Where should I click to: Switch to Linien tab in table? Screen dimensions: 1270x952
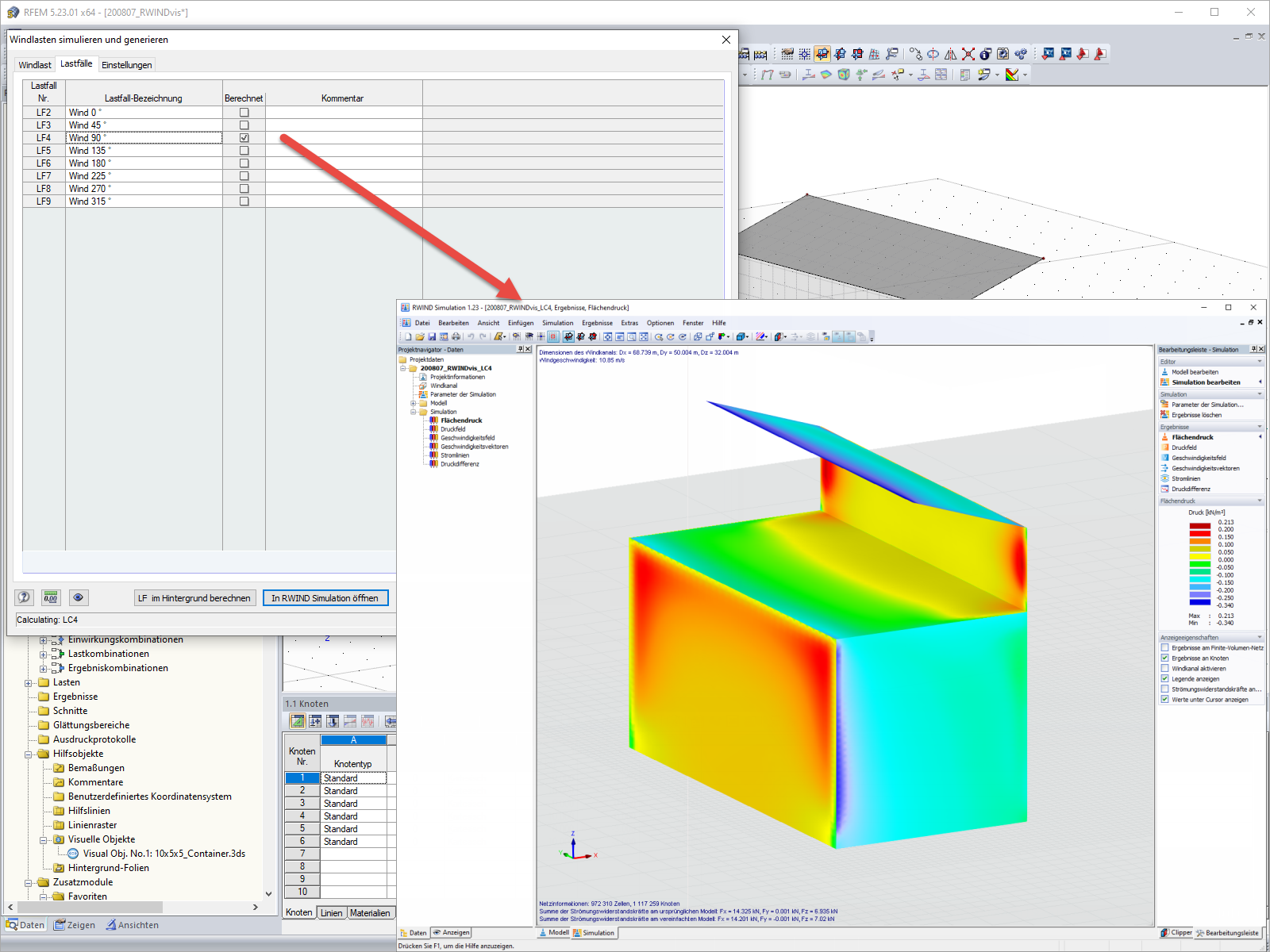[332, 913]
